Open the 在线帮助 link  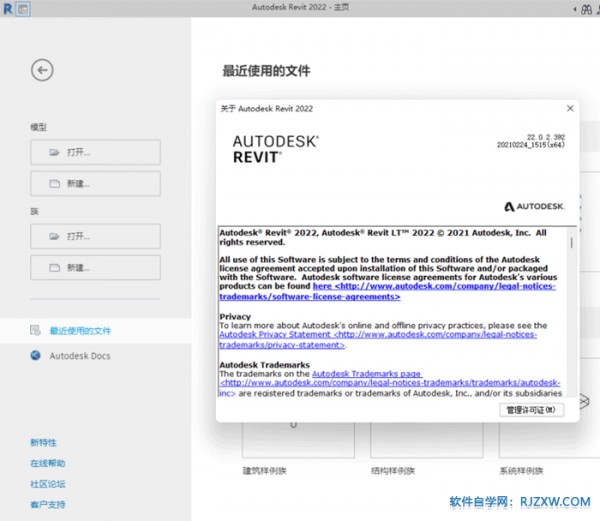[x=48, y=463]
